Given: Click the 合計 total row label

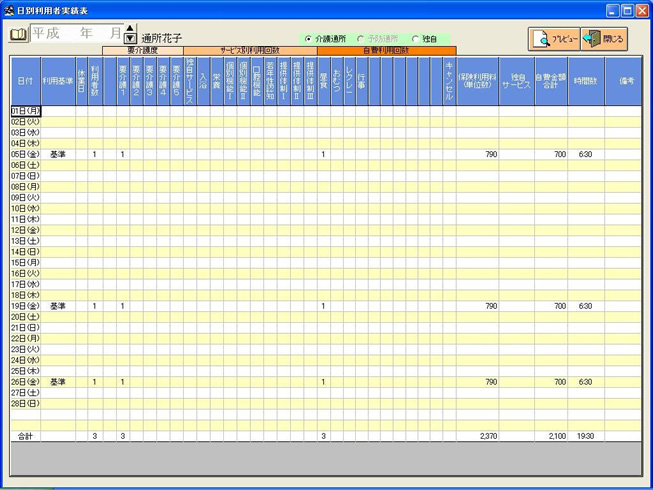Looking at the screenshot, I should 25,437.
